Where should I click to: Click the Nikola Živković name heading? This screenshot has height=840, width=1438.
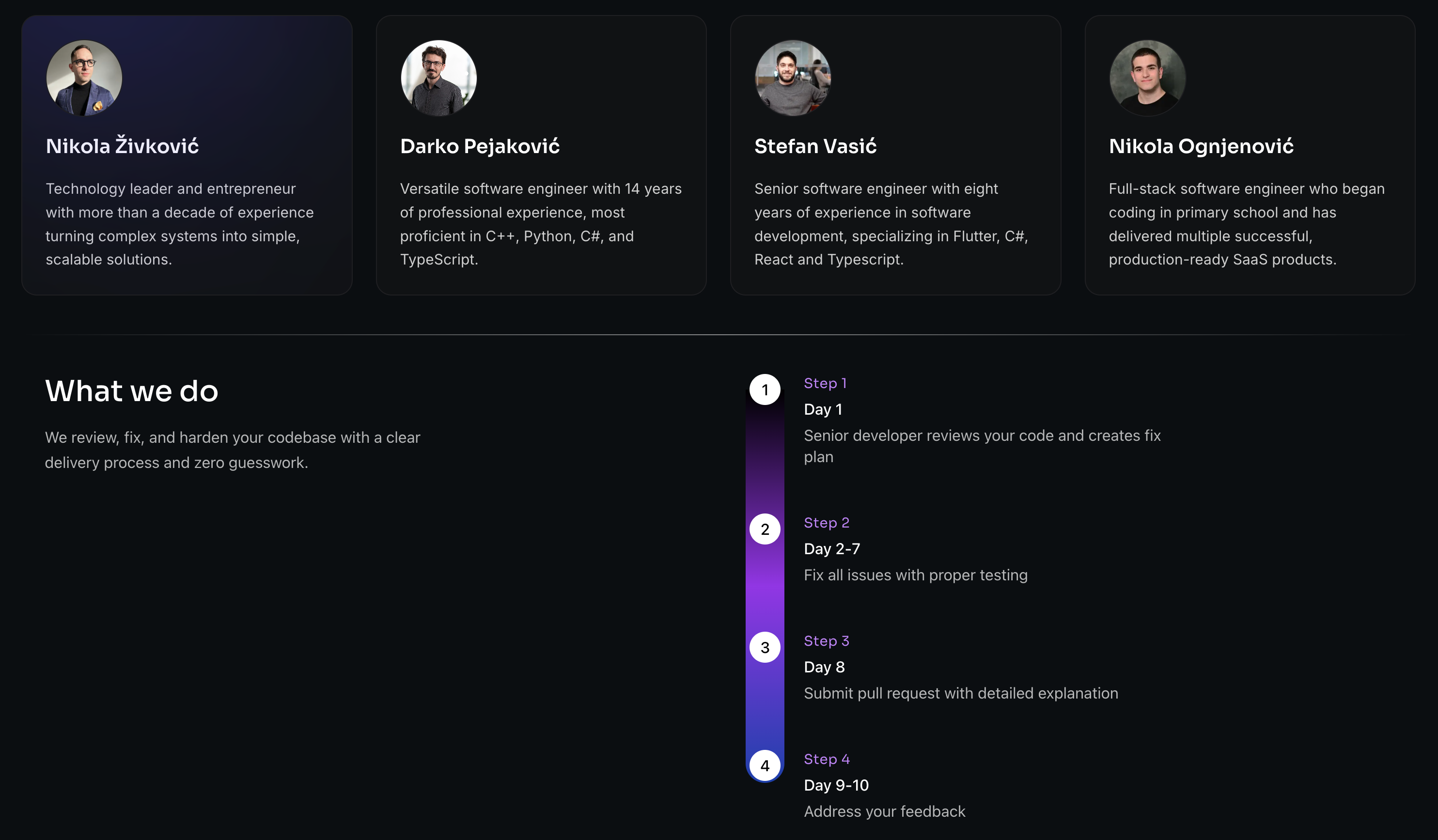click(x=122, y=146)
